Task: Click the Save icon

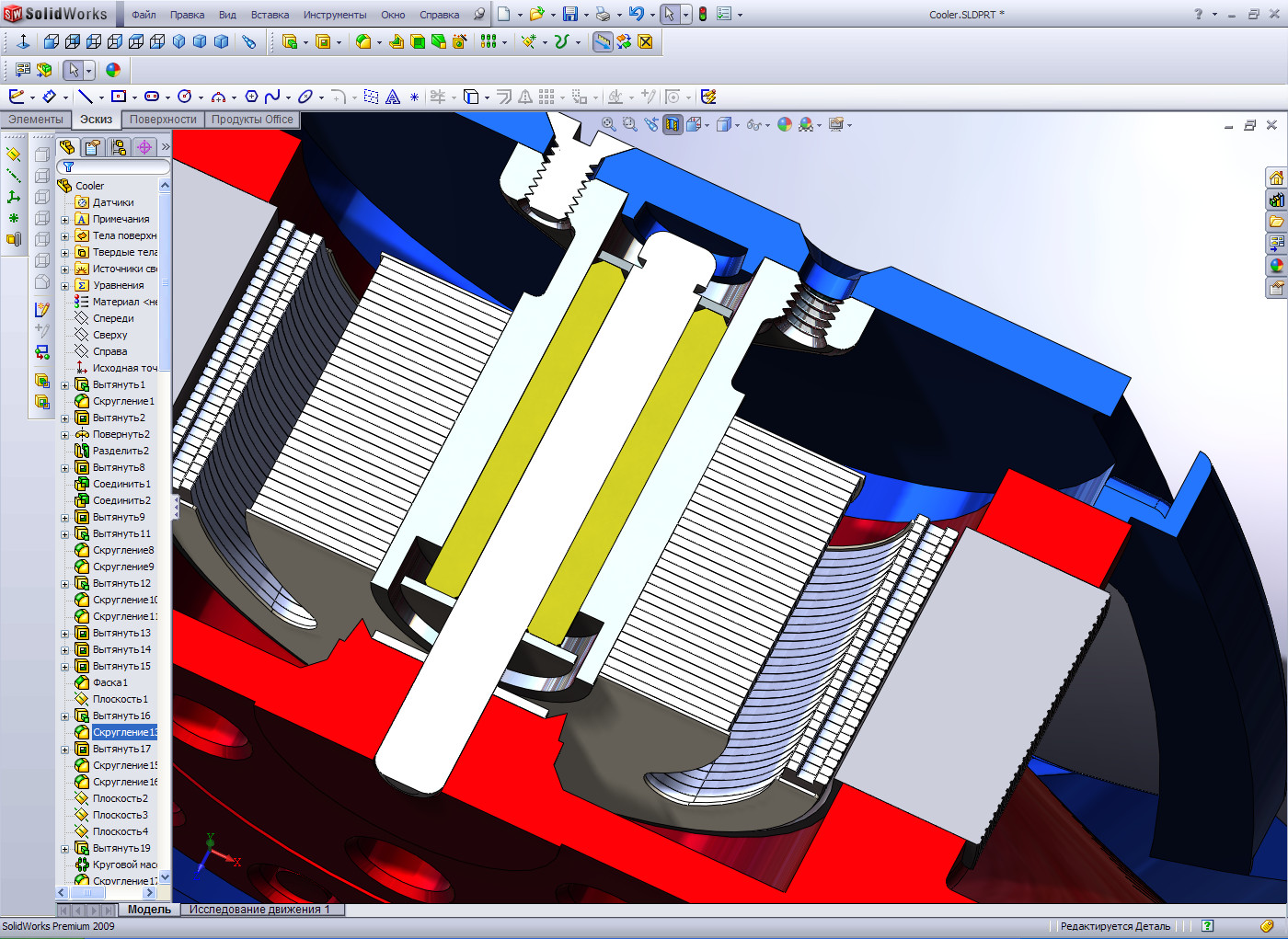Action: (x=570, y=14)
